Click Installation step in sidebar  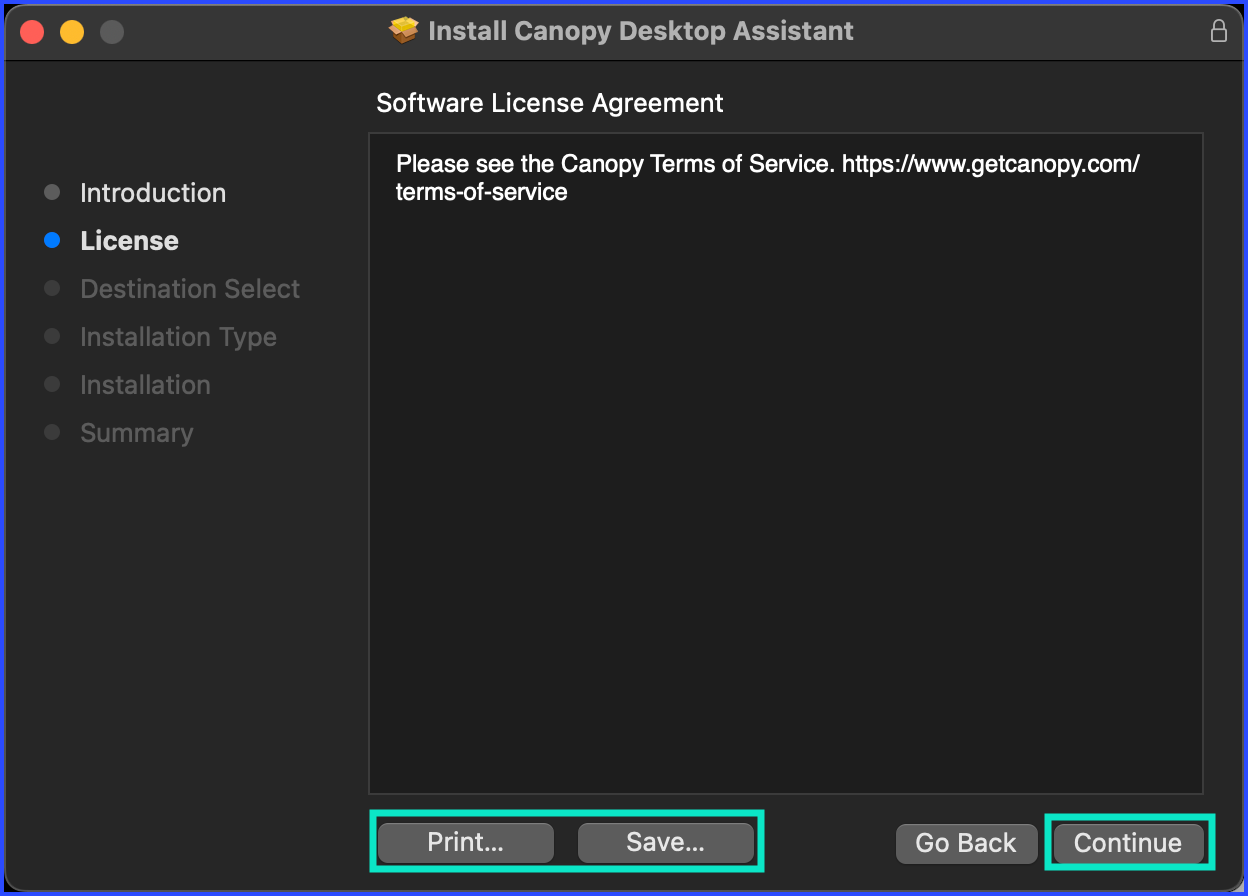[145, 385]
